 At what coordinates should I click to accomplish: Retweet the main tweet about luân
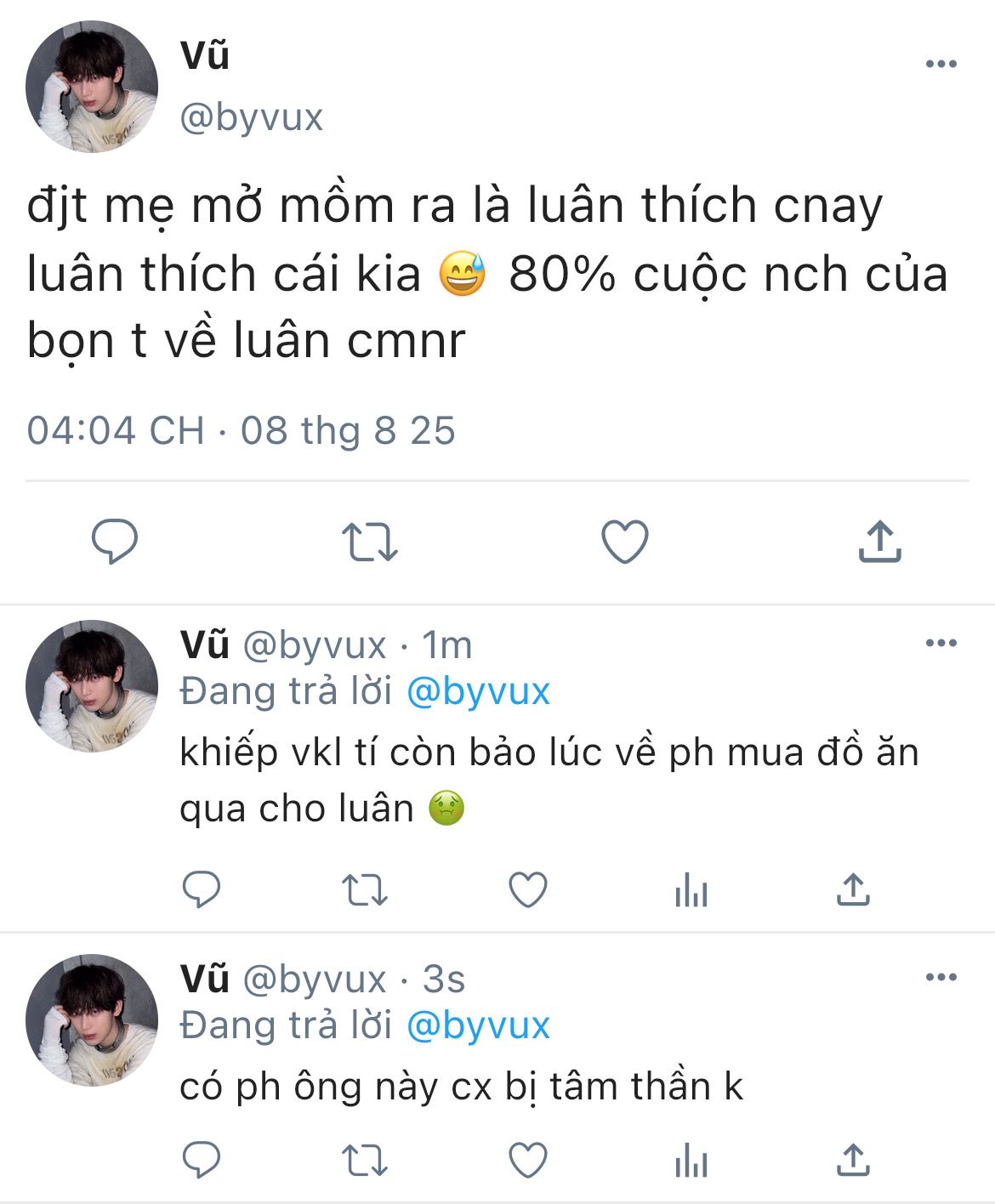coord(369,542)
